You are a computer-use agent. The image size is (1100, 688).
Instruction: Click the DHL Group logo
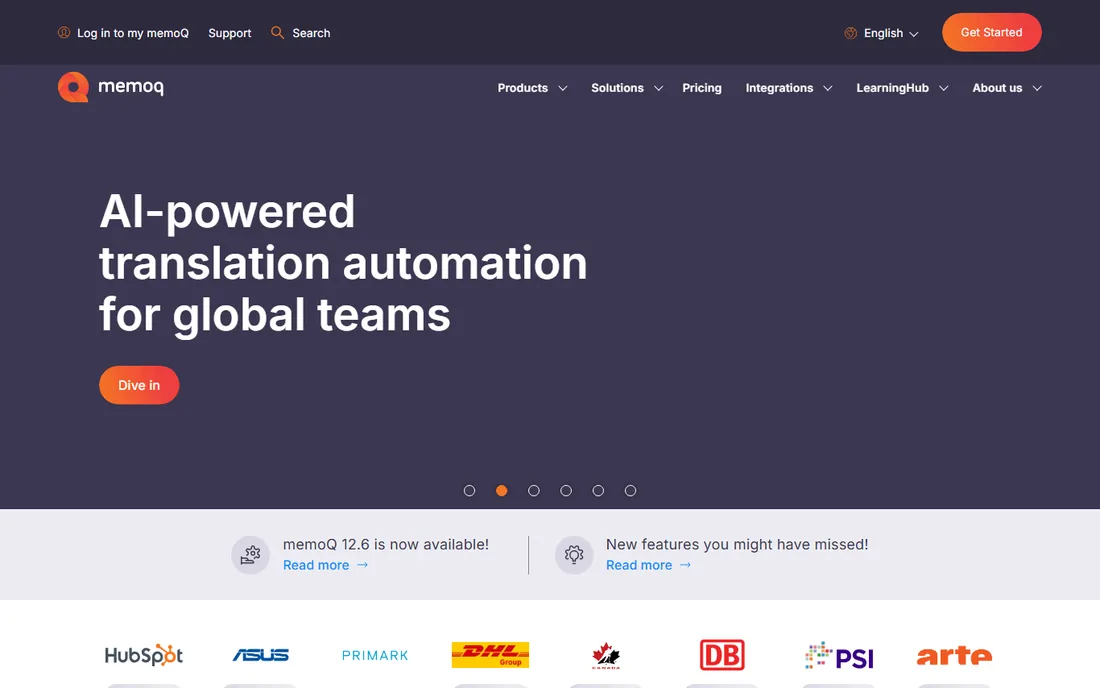490,655
